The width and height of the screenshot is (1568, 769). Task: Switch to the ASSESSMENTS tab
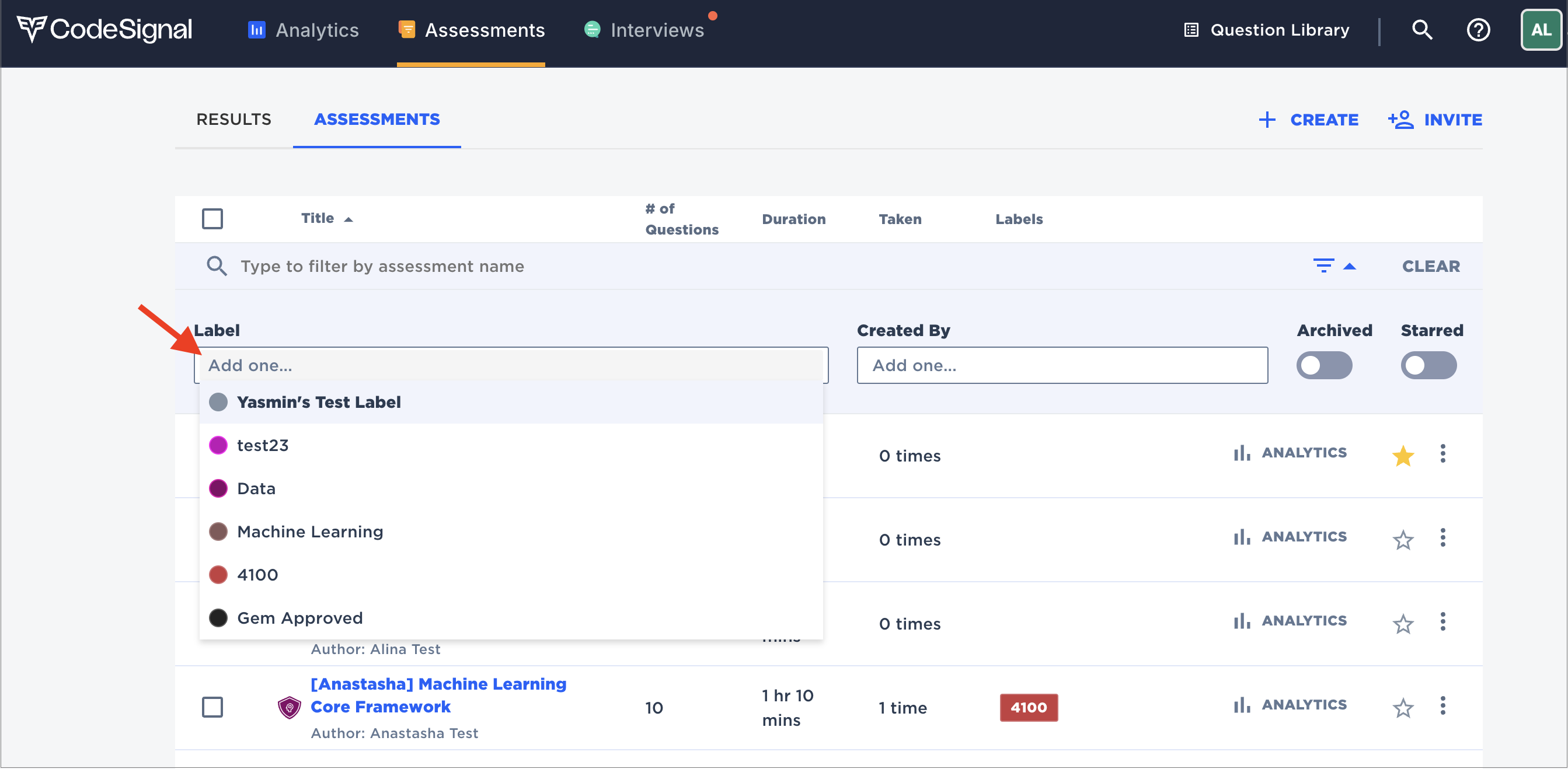[377, 119]
